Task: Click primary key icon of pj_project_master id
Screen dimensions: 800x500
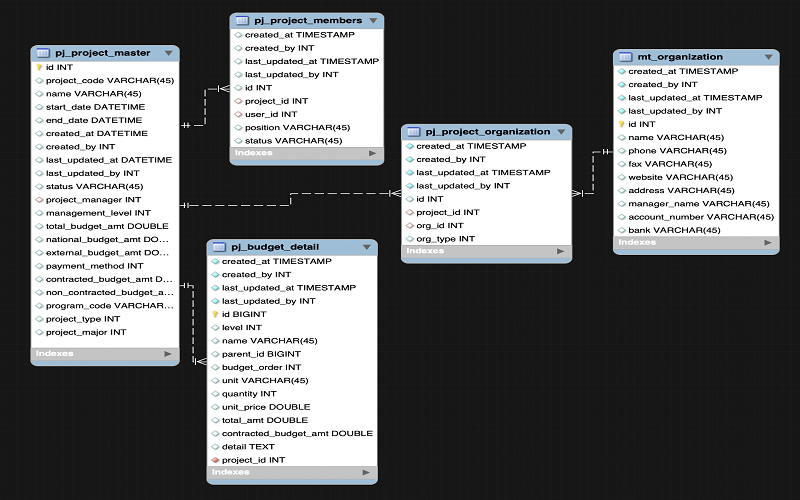Action: pyautogui.click(x=39, y=67)
